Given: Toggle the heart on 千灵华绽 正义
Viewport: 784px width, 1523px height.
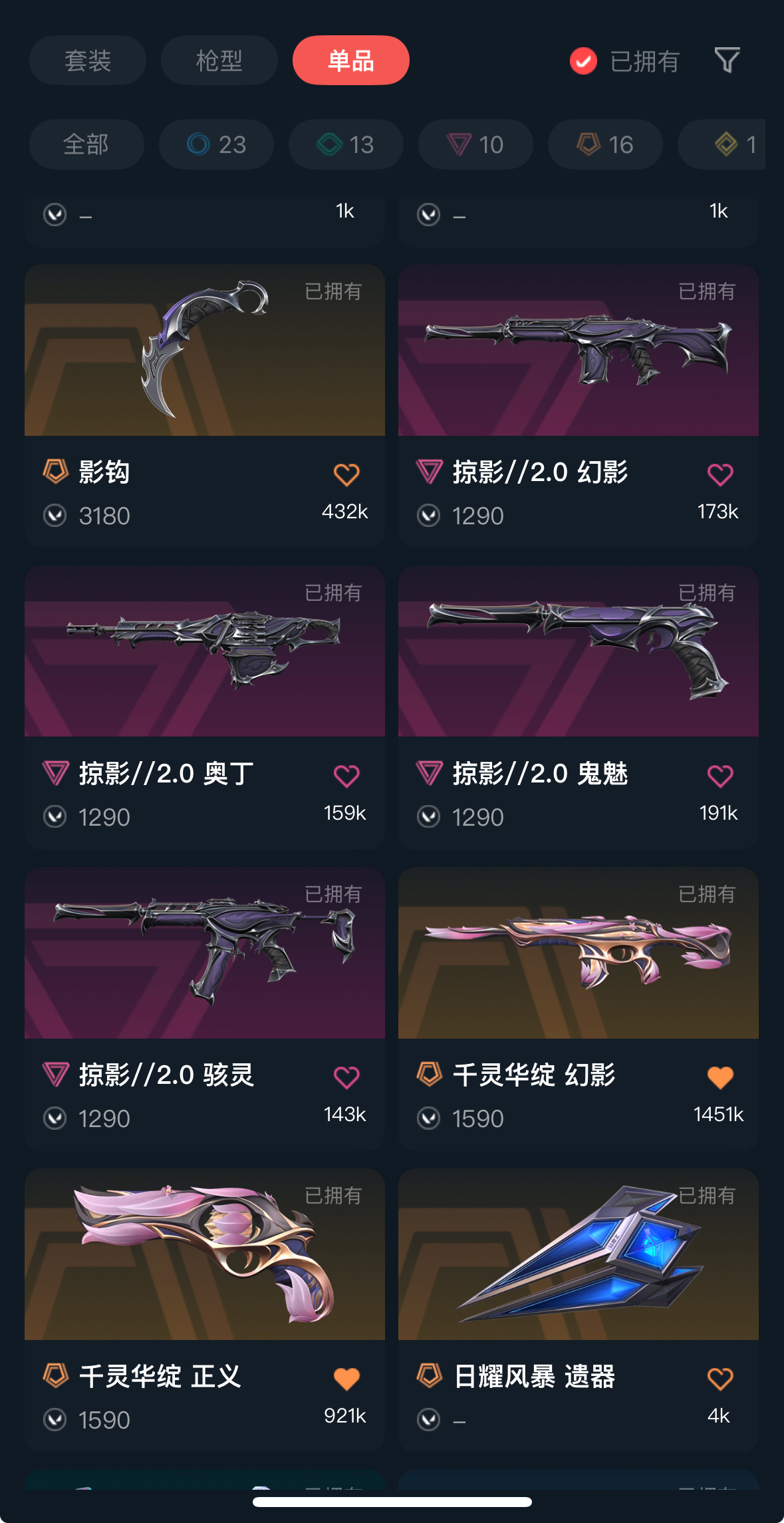Looking at the screenshot, I should tap(346, 1379).
